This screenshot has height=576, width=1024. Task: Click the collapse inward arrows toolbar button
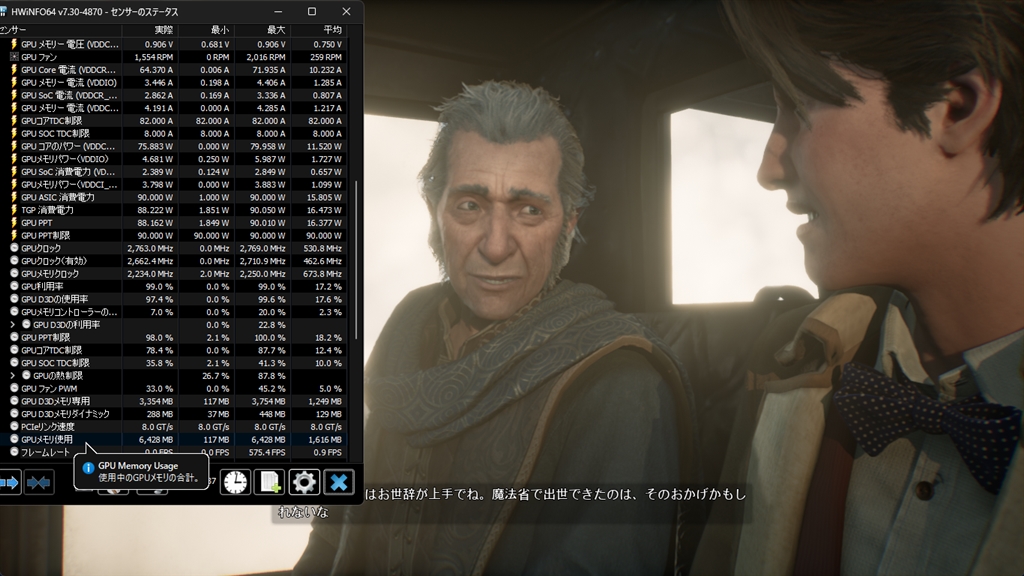click(39, 483)
